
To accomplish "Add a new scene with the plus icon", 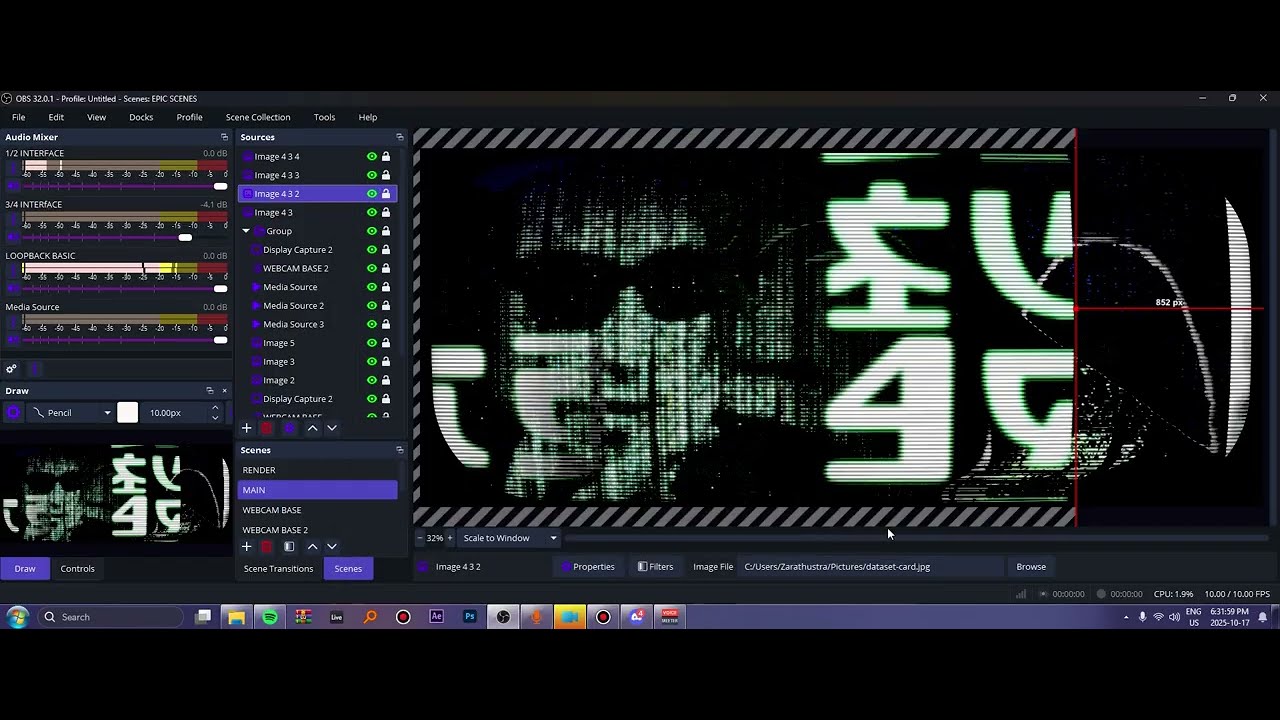I will [x=246, y=547].
